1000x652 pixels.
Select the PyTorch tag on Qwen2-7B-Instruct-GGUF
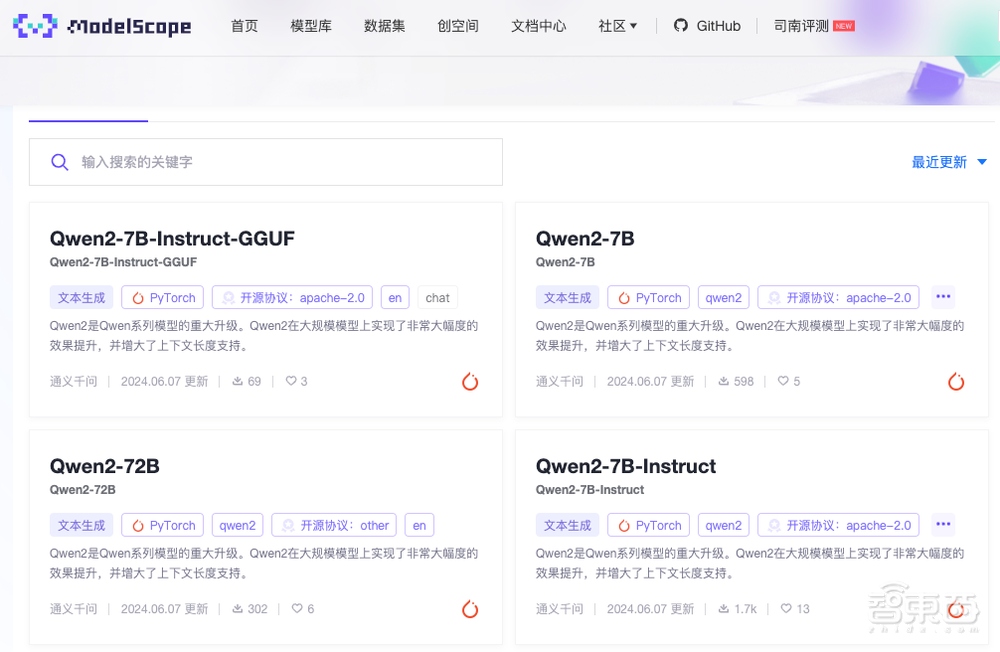coord(162,297)
